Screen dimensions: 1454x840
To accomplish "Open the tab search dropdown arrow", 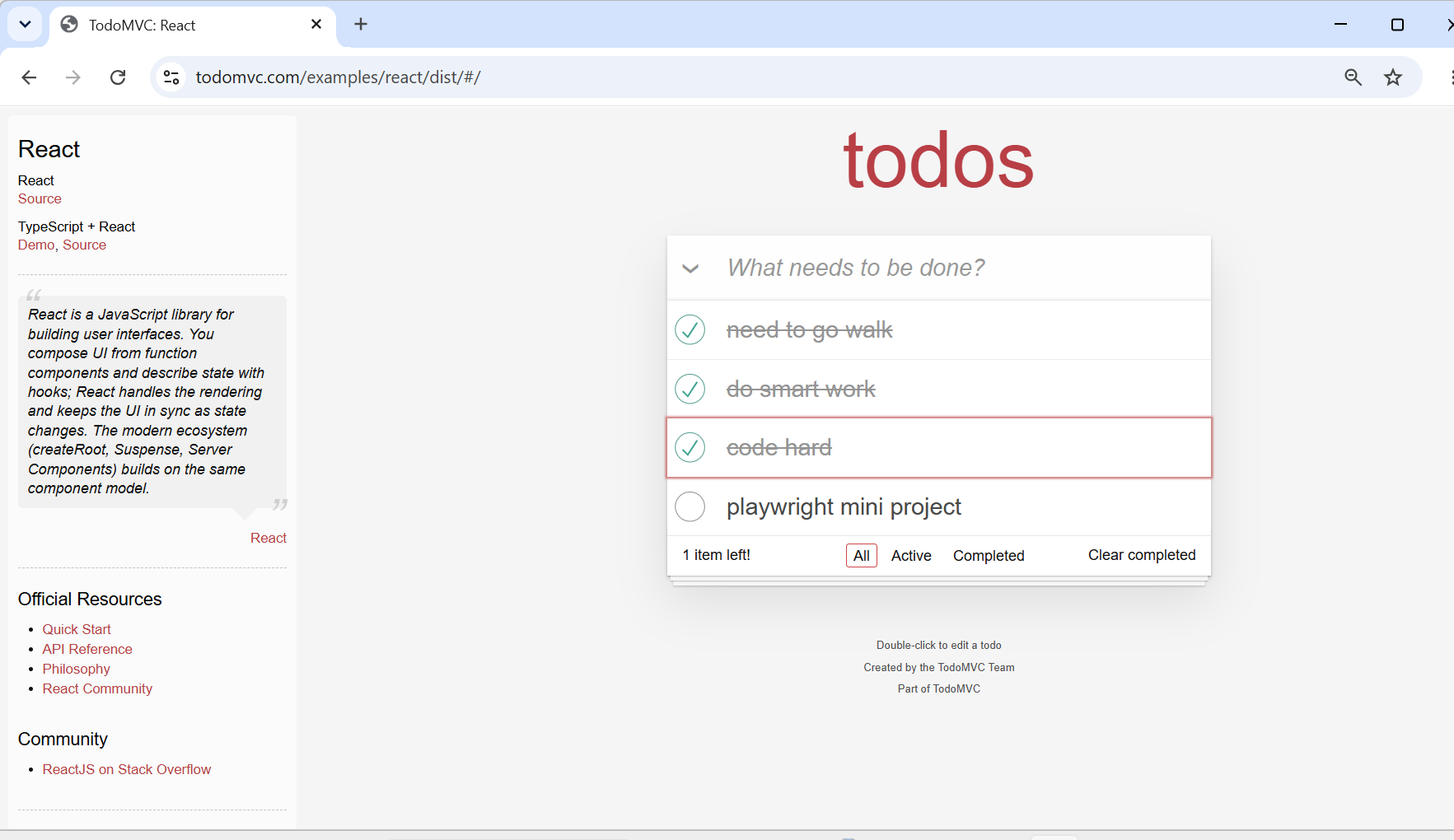I will [25, 25].
